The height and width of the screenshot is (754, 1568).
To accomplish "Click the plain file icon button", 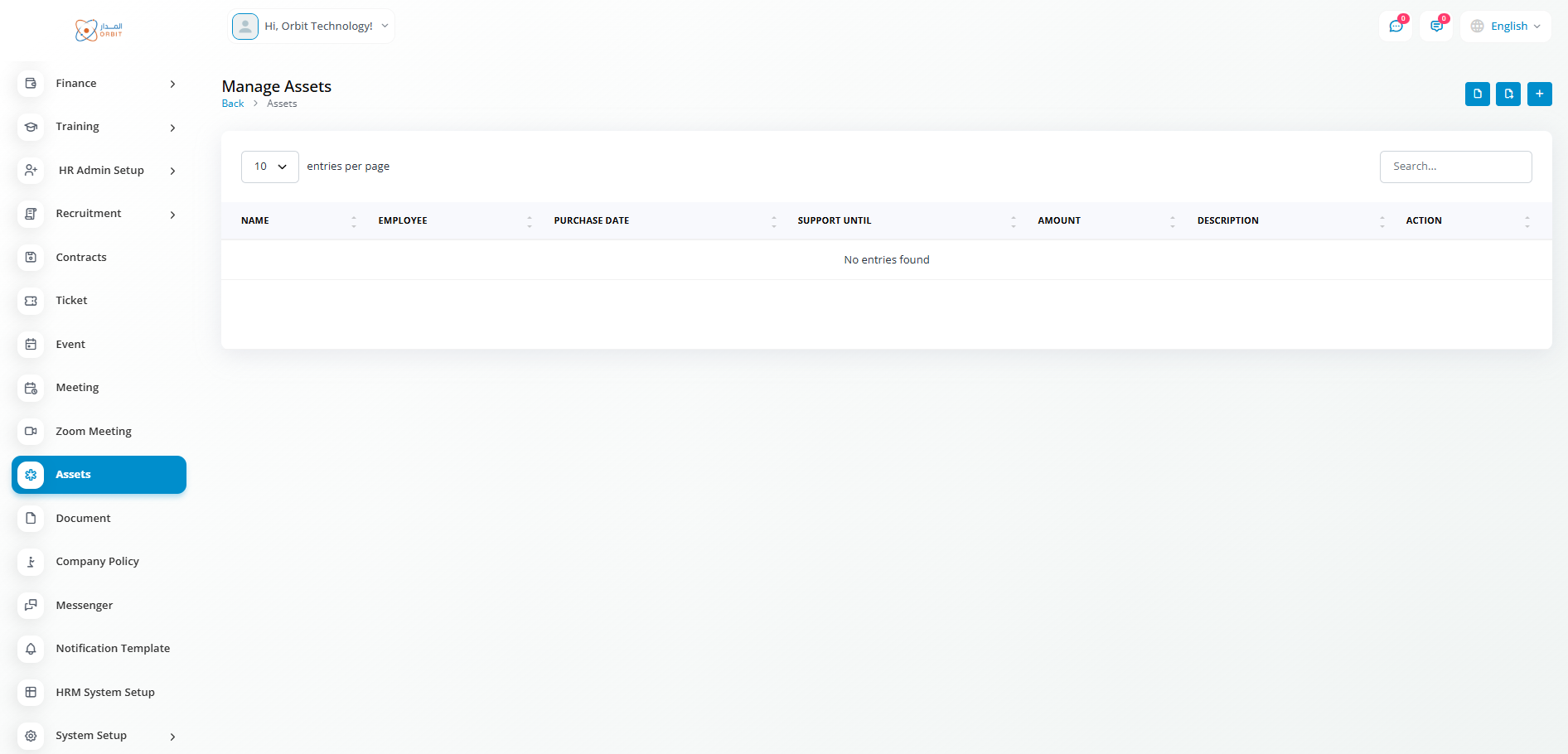I will [1477, 94].
